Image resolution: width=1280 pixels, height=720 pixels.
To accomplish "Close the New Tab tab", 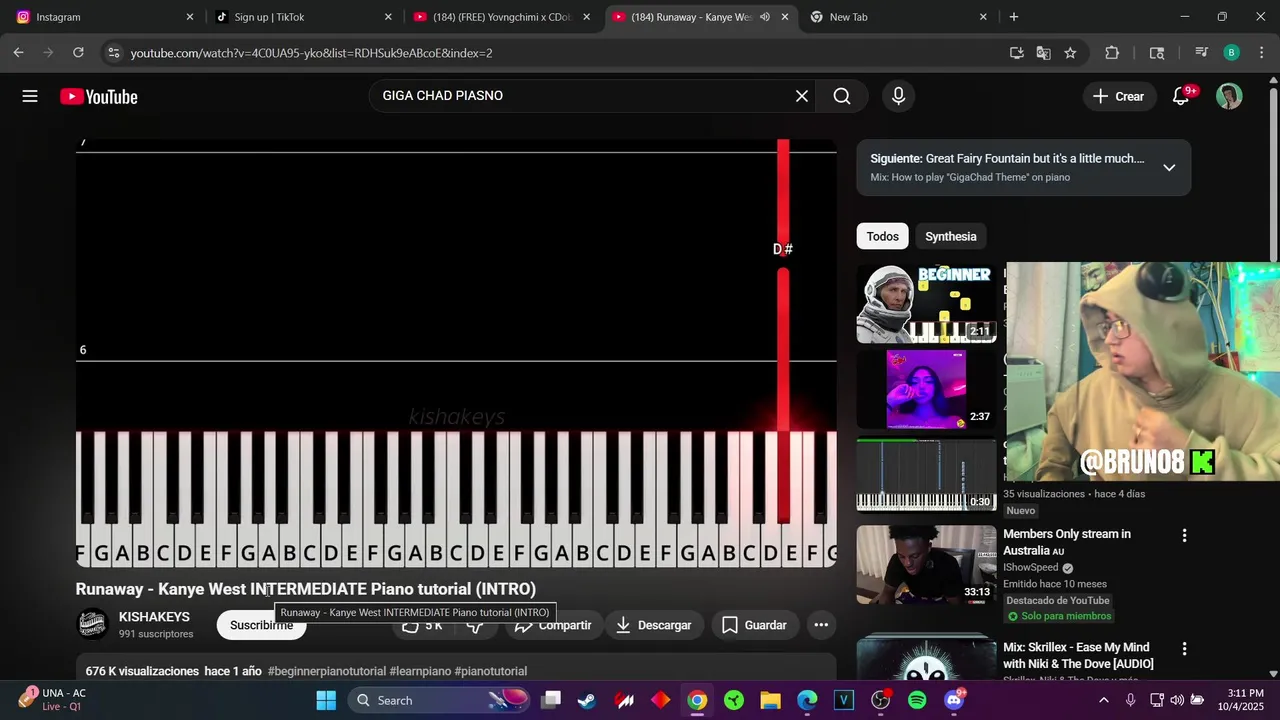I will tap(983, 17).
